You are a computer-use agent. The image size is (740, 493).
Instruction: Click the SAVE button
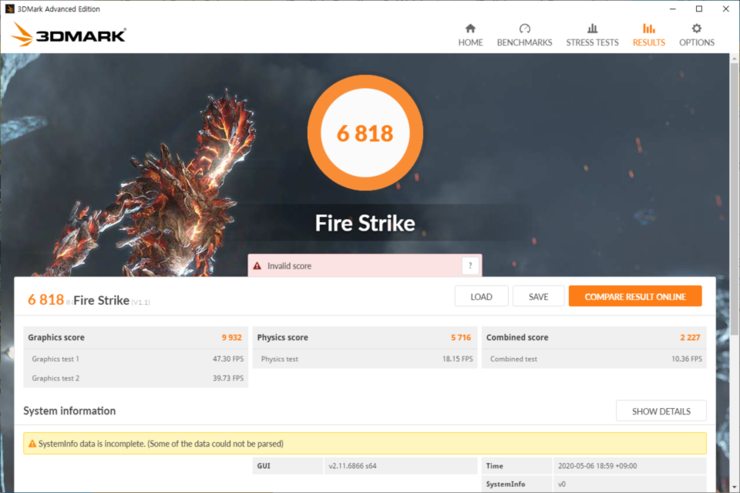click(538, 296)
